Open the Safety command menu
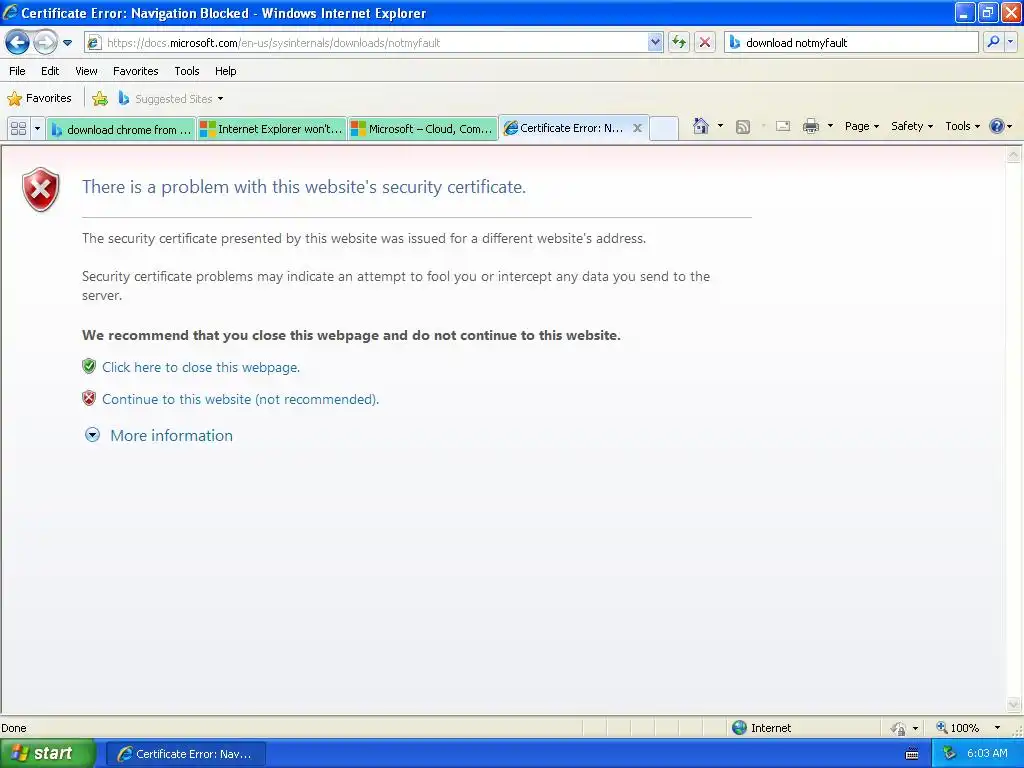 (x=912, y=126)
